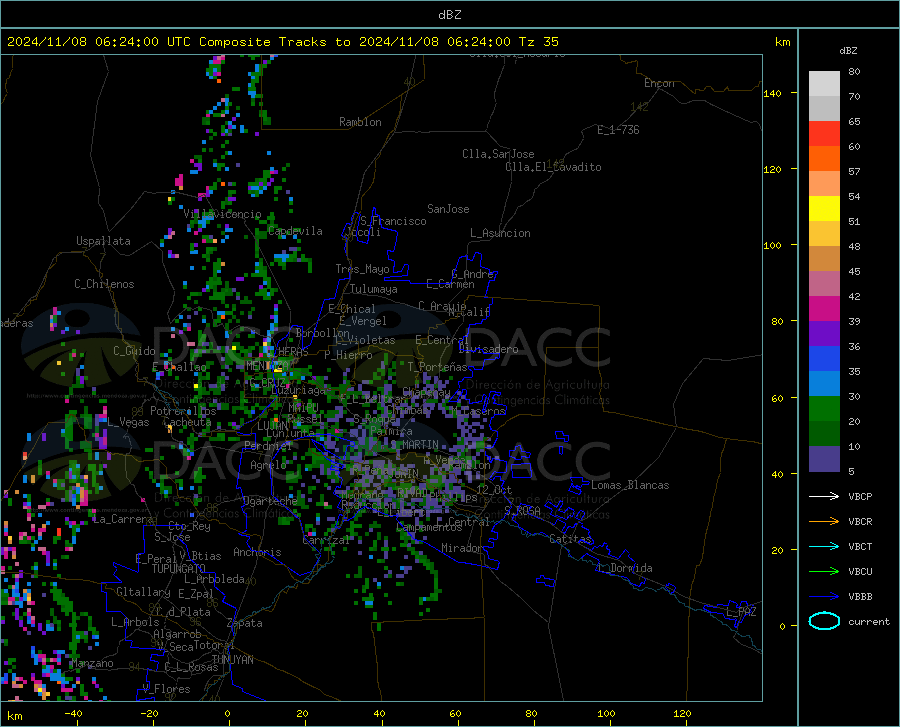
Task: Click the Zapata label on map
Action: coord(245,623)
